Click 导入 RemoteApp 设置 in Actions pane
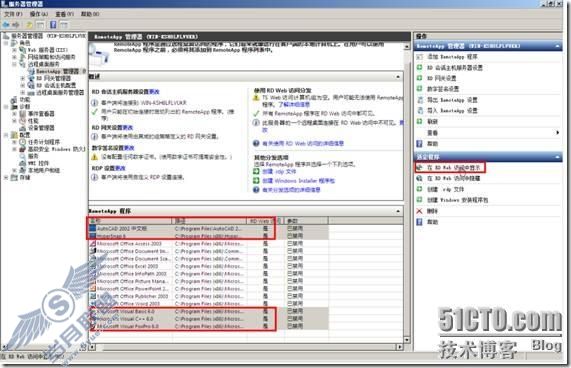Image resolution: width=571 pixels, height=368 pixels. pyautogui.click(x=452, y=110)
